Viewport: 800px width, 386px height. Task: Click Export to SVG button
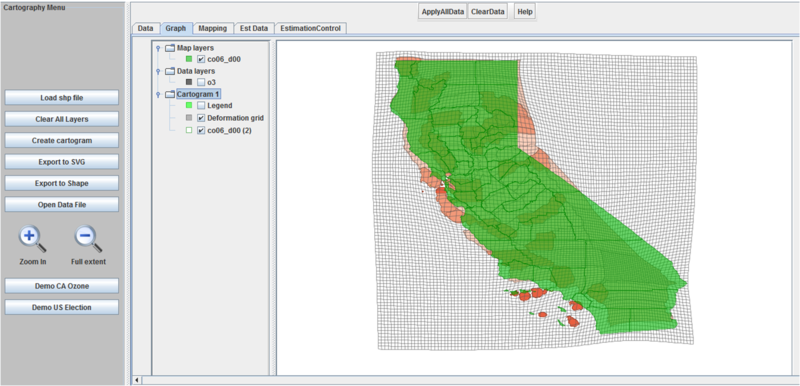[x=62, y=162]
